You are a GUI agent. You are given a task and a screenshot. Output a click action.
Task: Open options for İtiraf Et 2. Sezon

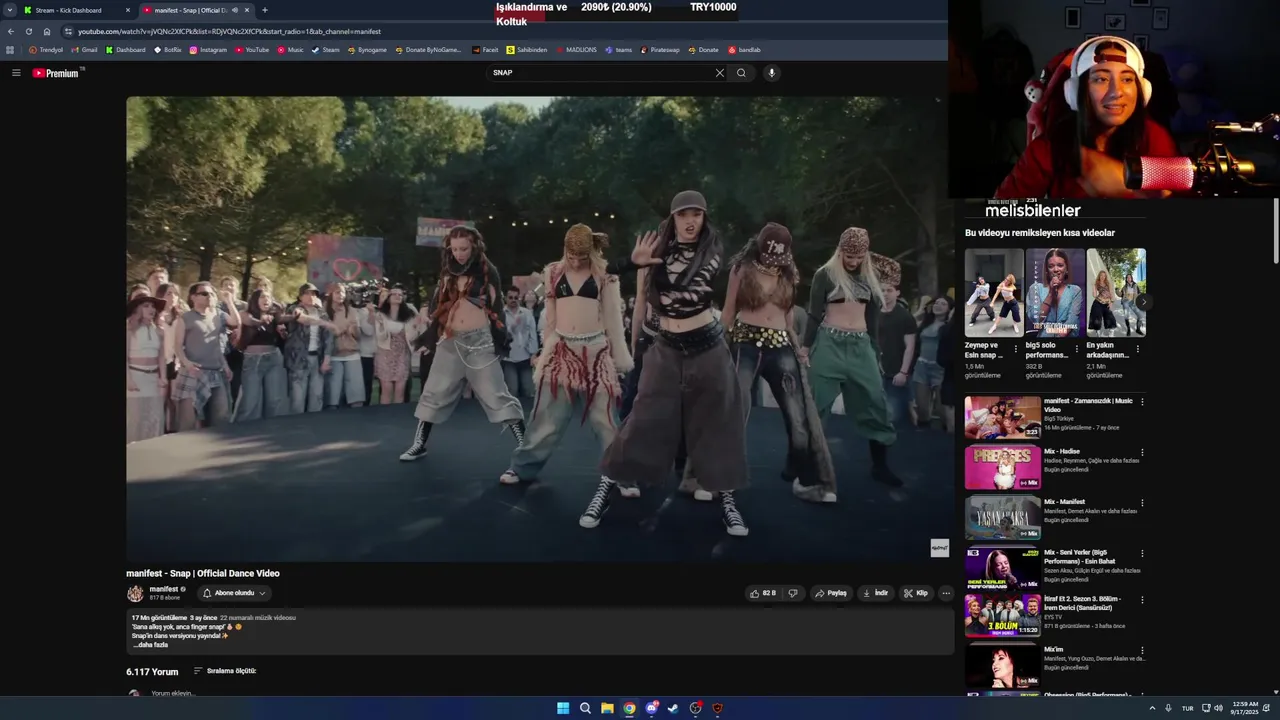coord(1142,599)
